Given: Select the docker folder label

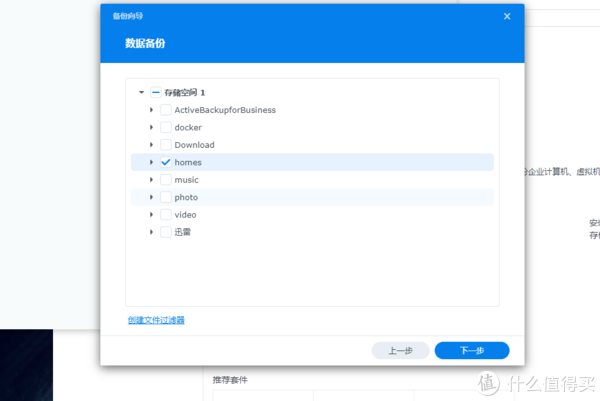Looking at the screenshot, I should click(188, 127).
